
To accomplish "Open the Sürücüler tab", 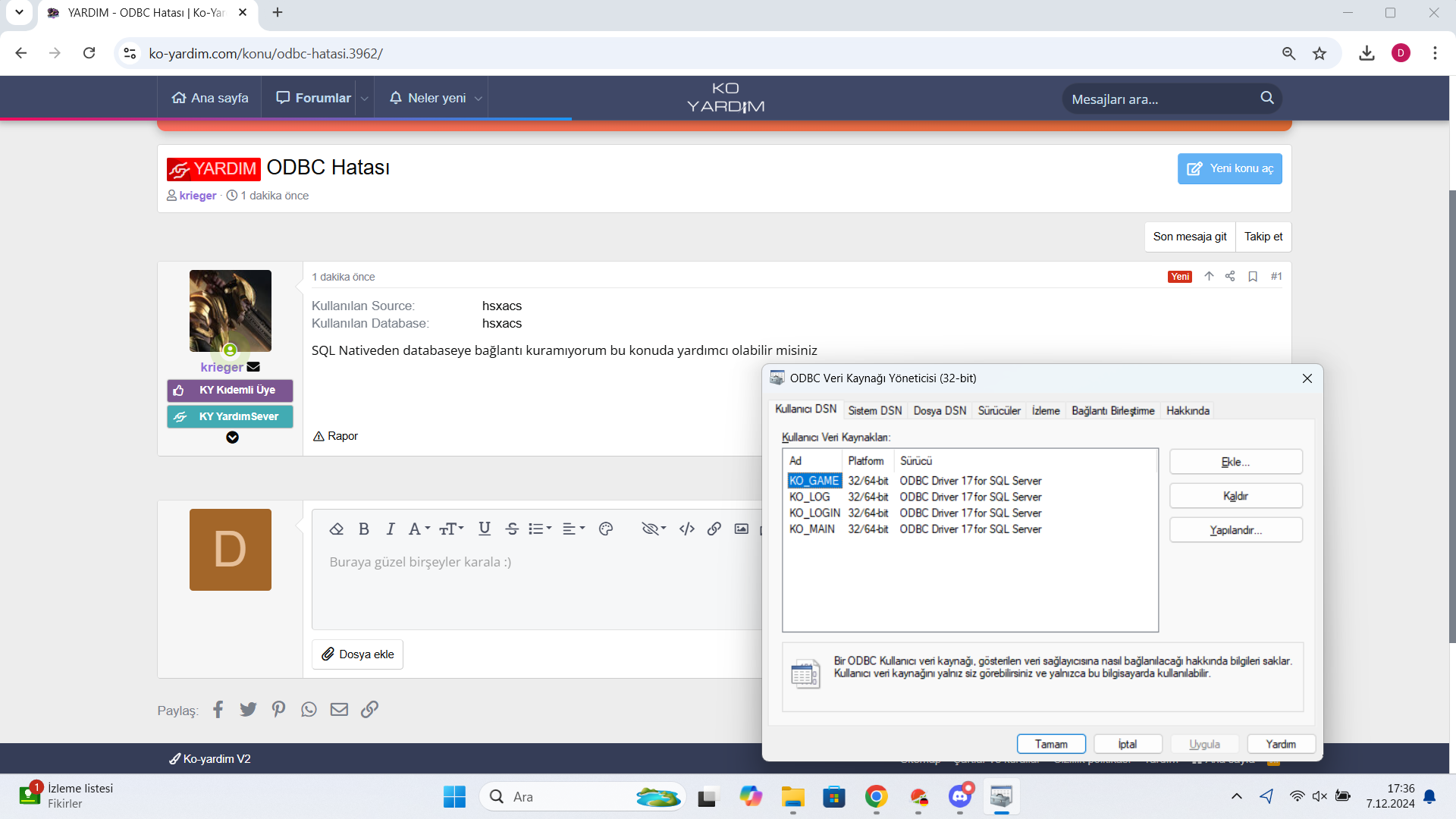I will pyautogui.click(x=999, y=411).
